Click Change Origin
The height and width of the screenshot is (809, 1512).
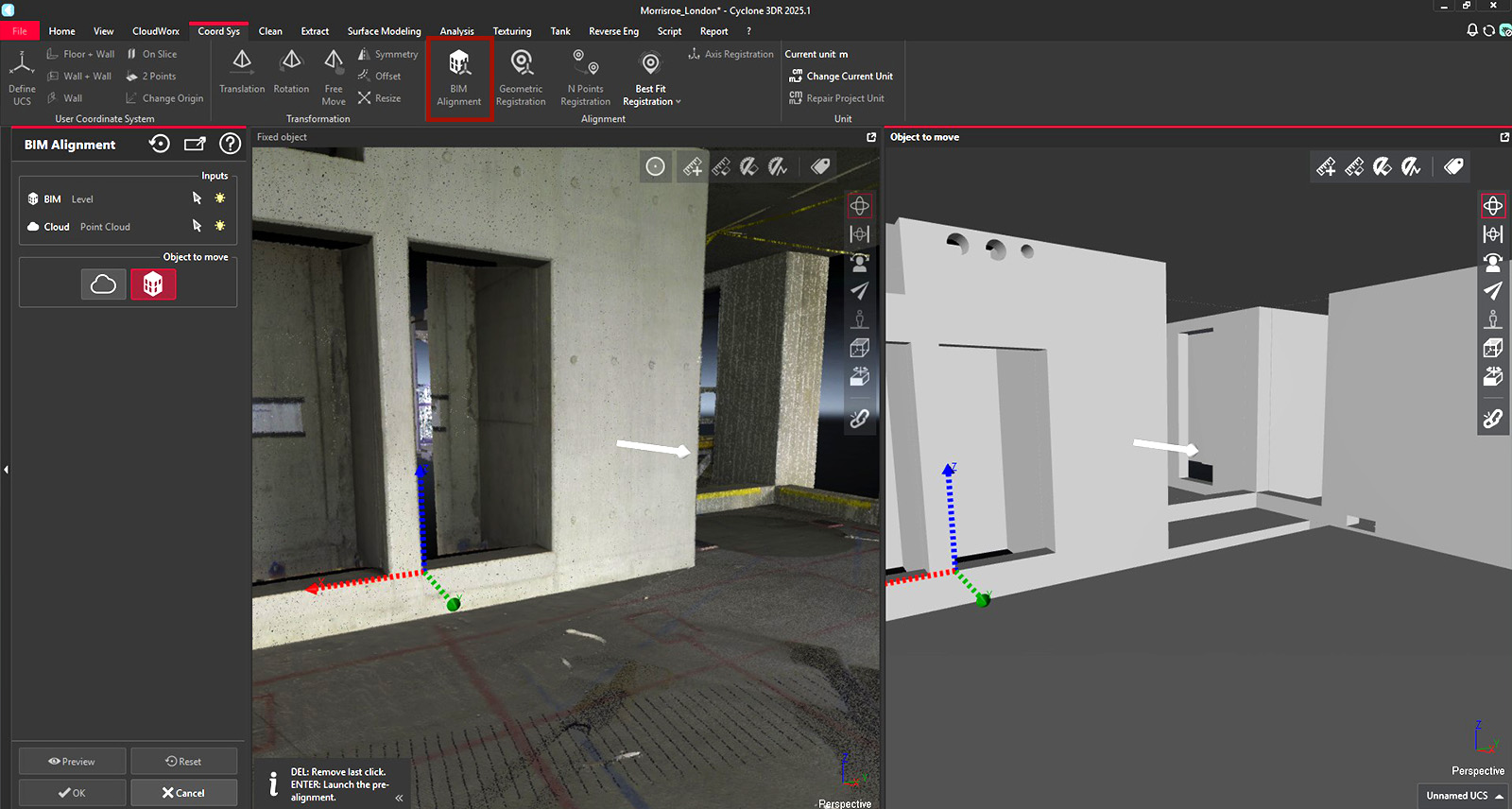pyautogui.click(x=164, y=98)
